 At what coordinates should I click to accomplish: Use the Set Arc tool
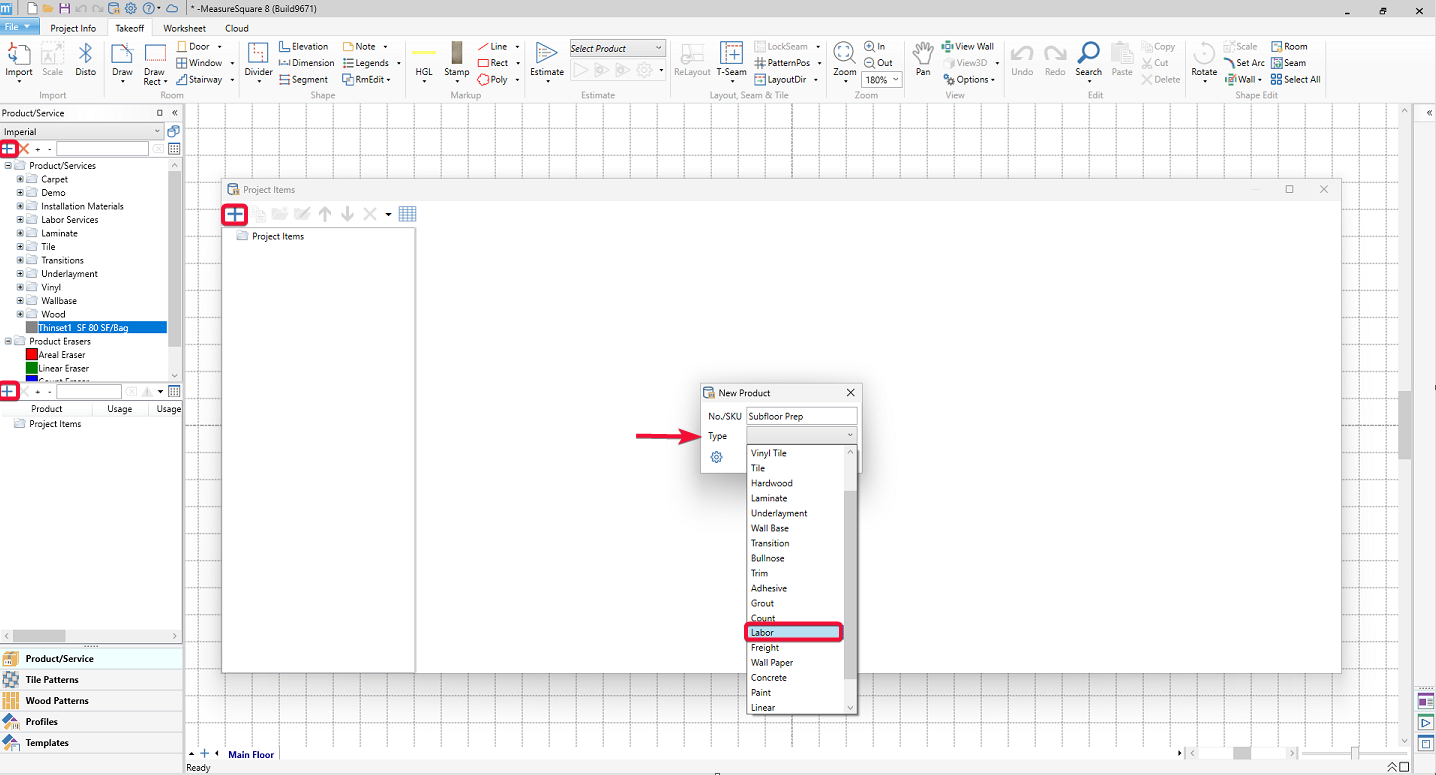1245,63
